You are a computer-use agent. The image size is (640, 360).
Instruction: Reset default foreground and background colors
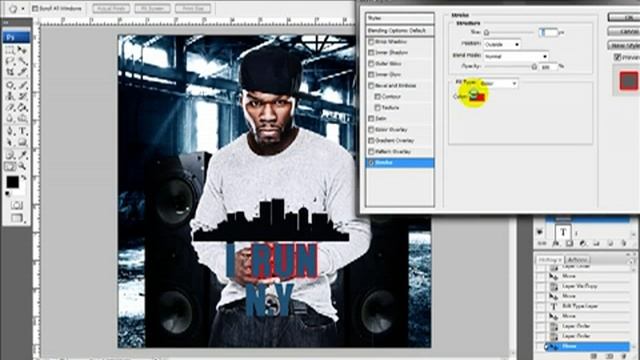(x=8, y=193)
